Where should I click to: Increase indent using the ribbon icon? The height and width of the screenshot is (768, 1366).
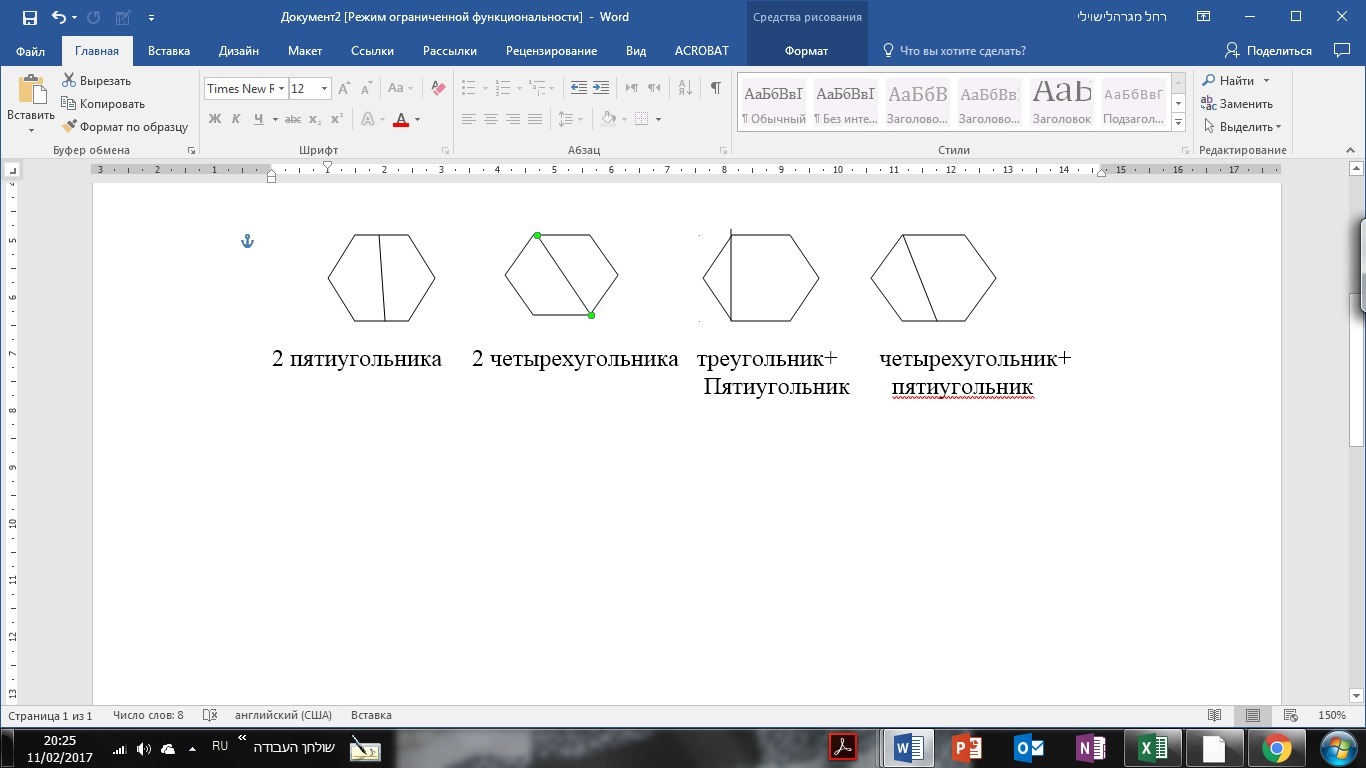click(x=601, y=88)
